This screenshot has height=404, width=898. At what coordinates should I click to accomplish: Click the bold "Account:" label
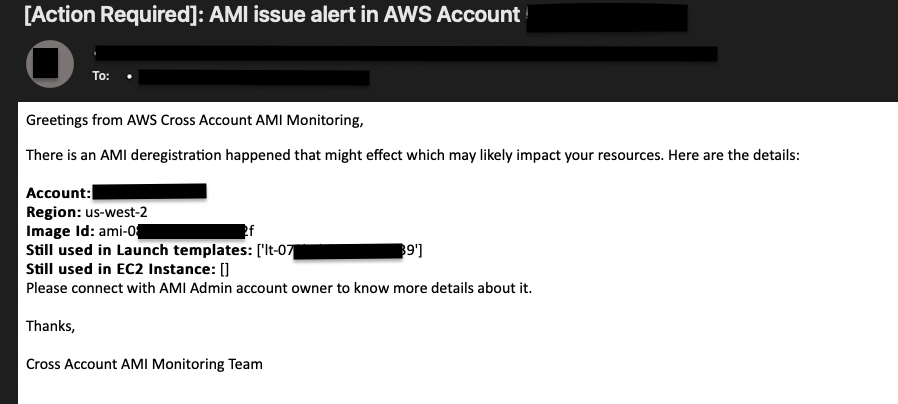59,193
